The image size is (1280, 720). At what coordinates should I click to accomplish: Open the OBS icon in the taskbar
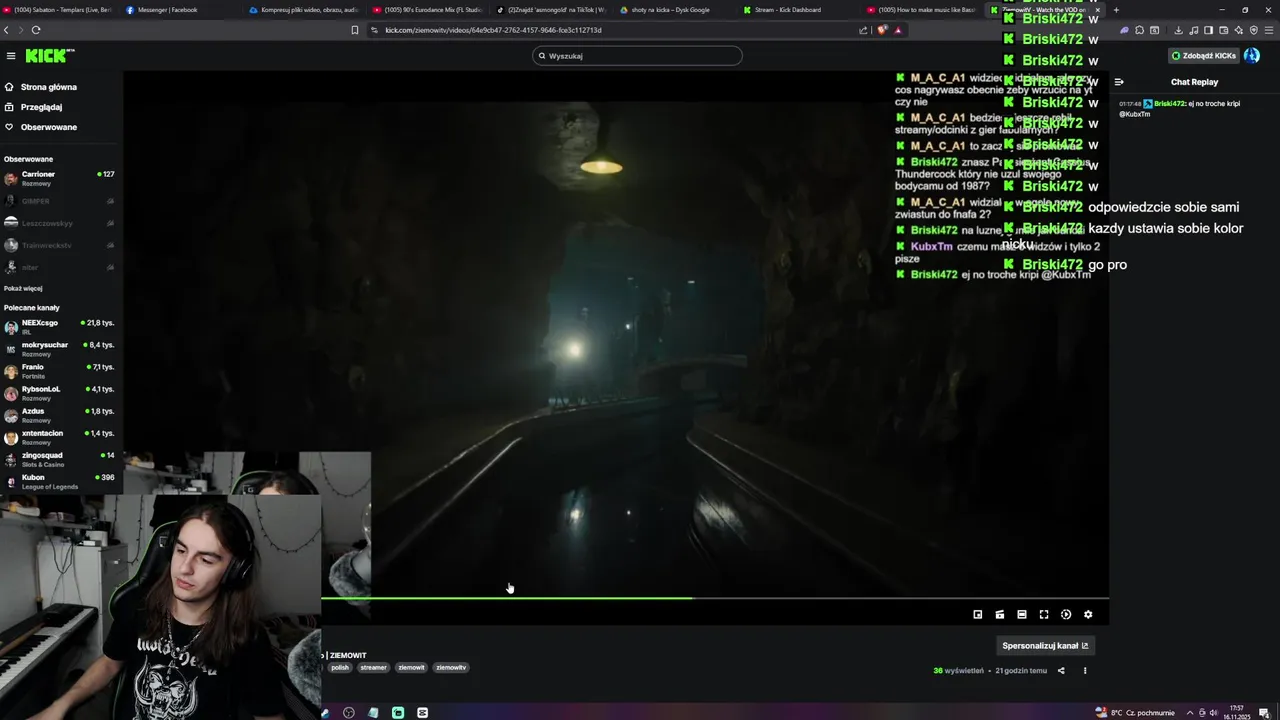349,713
